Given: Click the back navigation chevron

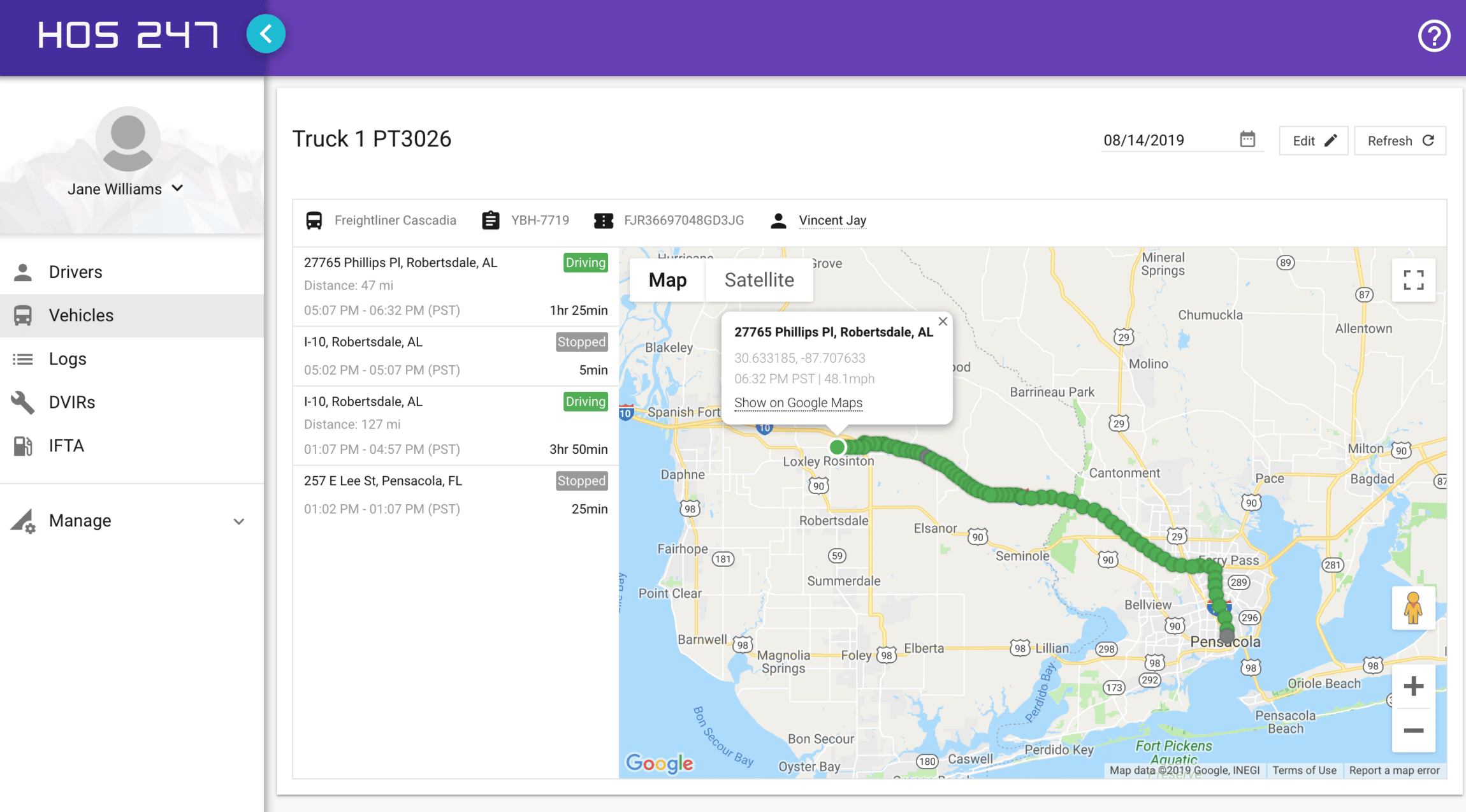Looking at the screenshot, I should coord(265,34).
